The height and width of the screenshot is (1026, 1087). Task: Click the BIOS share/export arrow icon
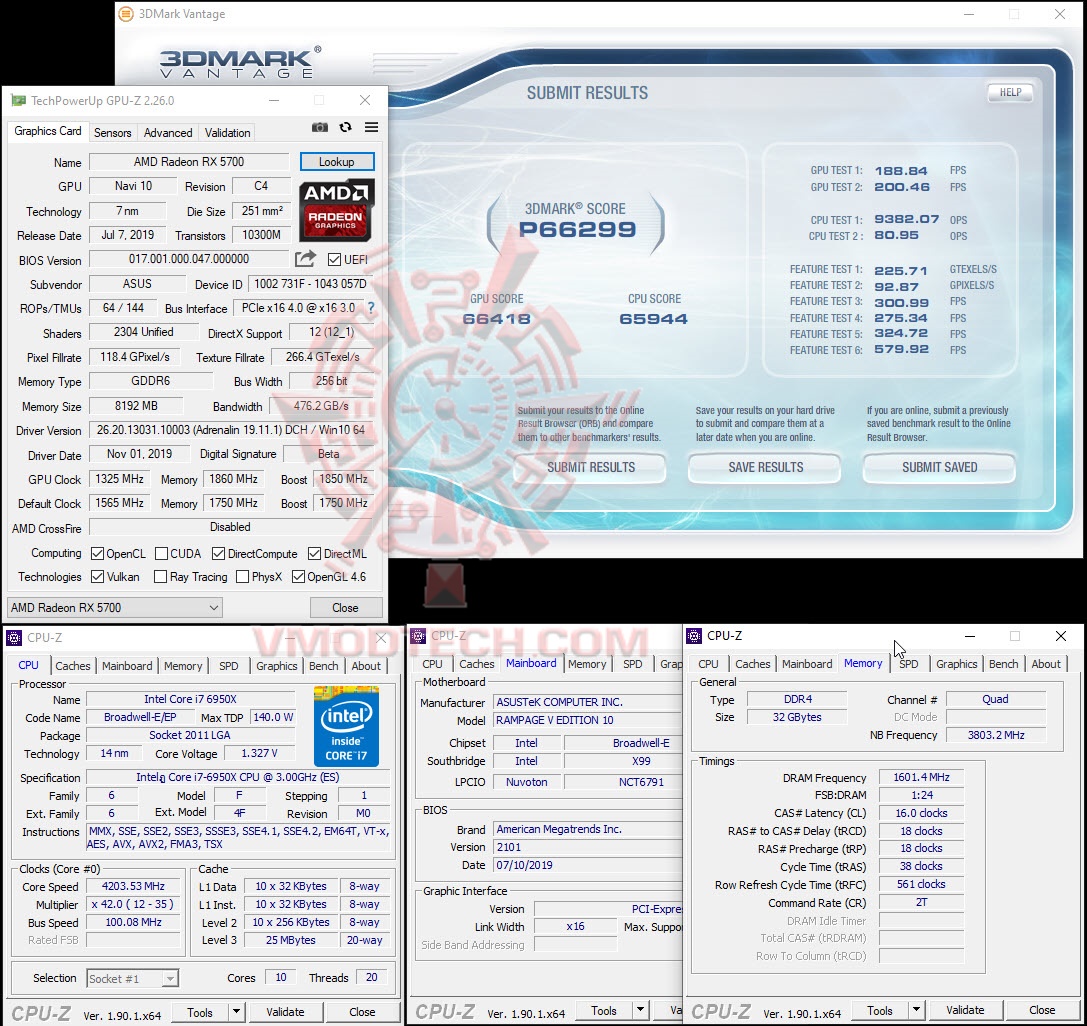click(x=305, y=259)
